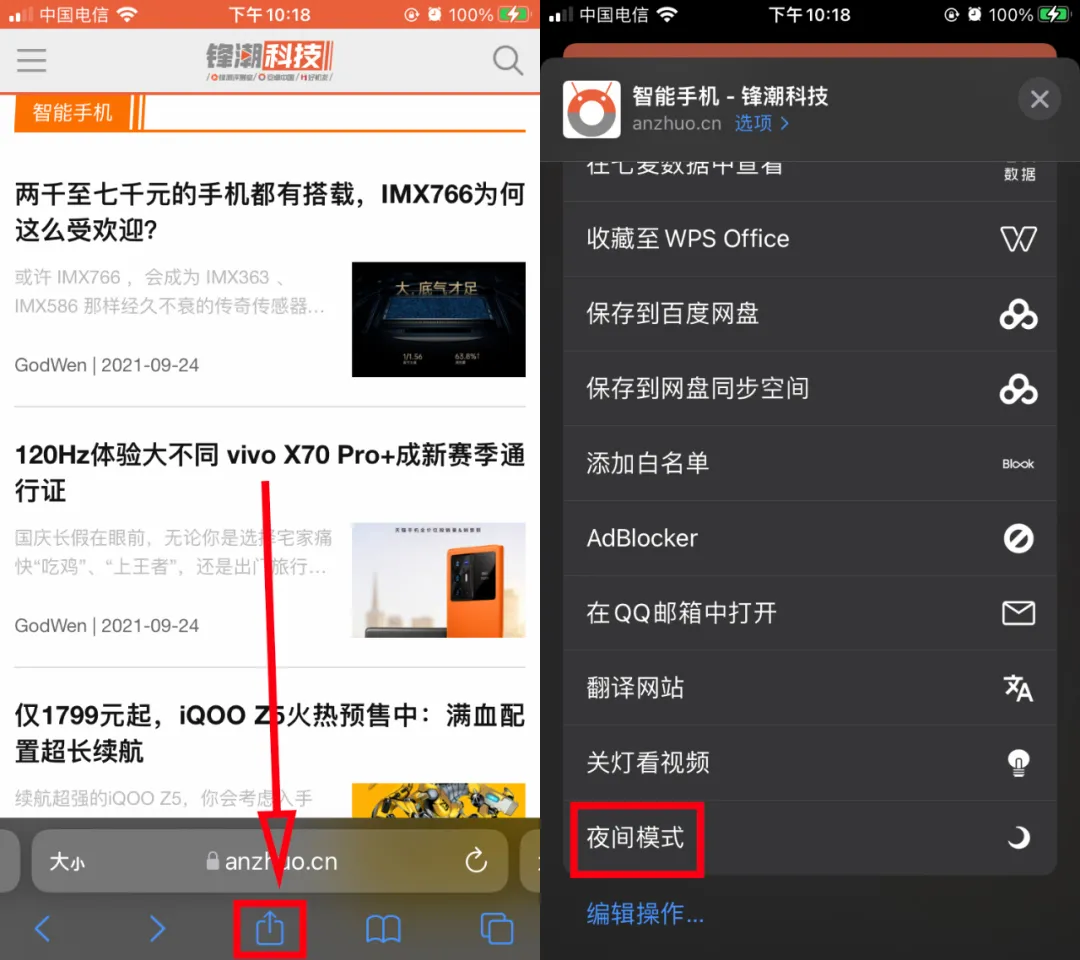Choose 添加白名单 action
Screen dimensions: 1080x960
pyautogui.click(x=809, y=463)
